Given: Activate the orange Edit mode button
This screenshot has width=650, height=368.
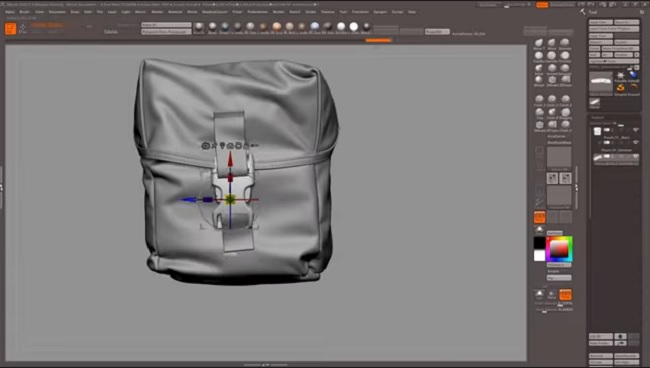Looking at the screenshot, I should tap(10, 29).
